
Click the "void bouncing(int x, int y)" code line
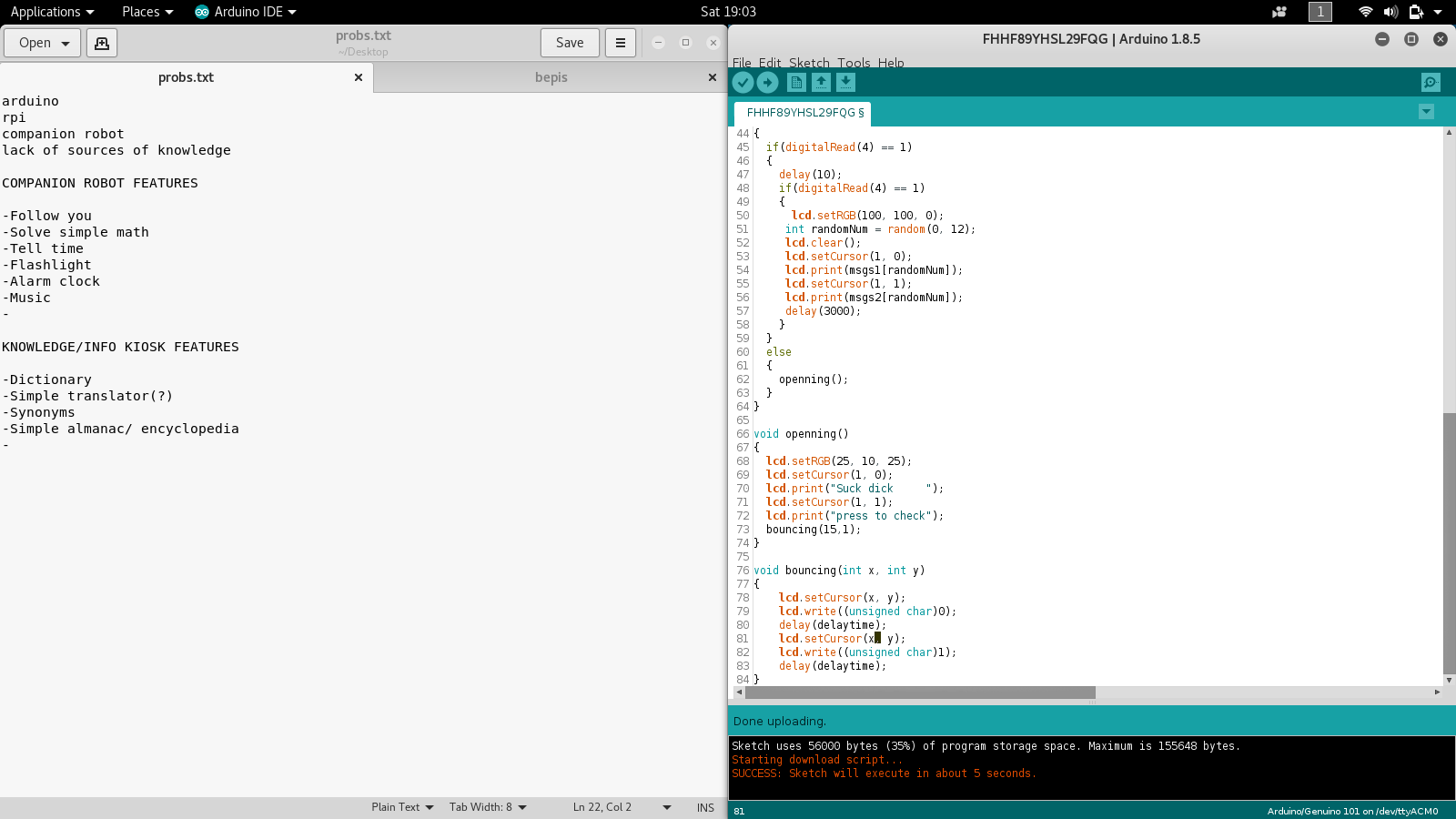click(x=839, y=571)
